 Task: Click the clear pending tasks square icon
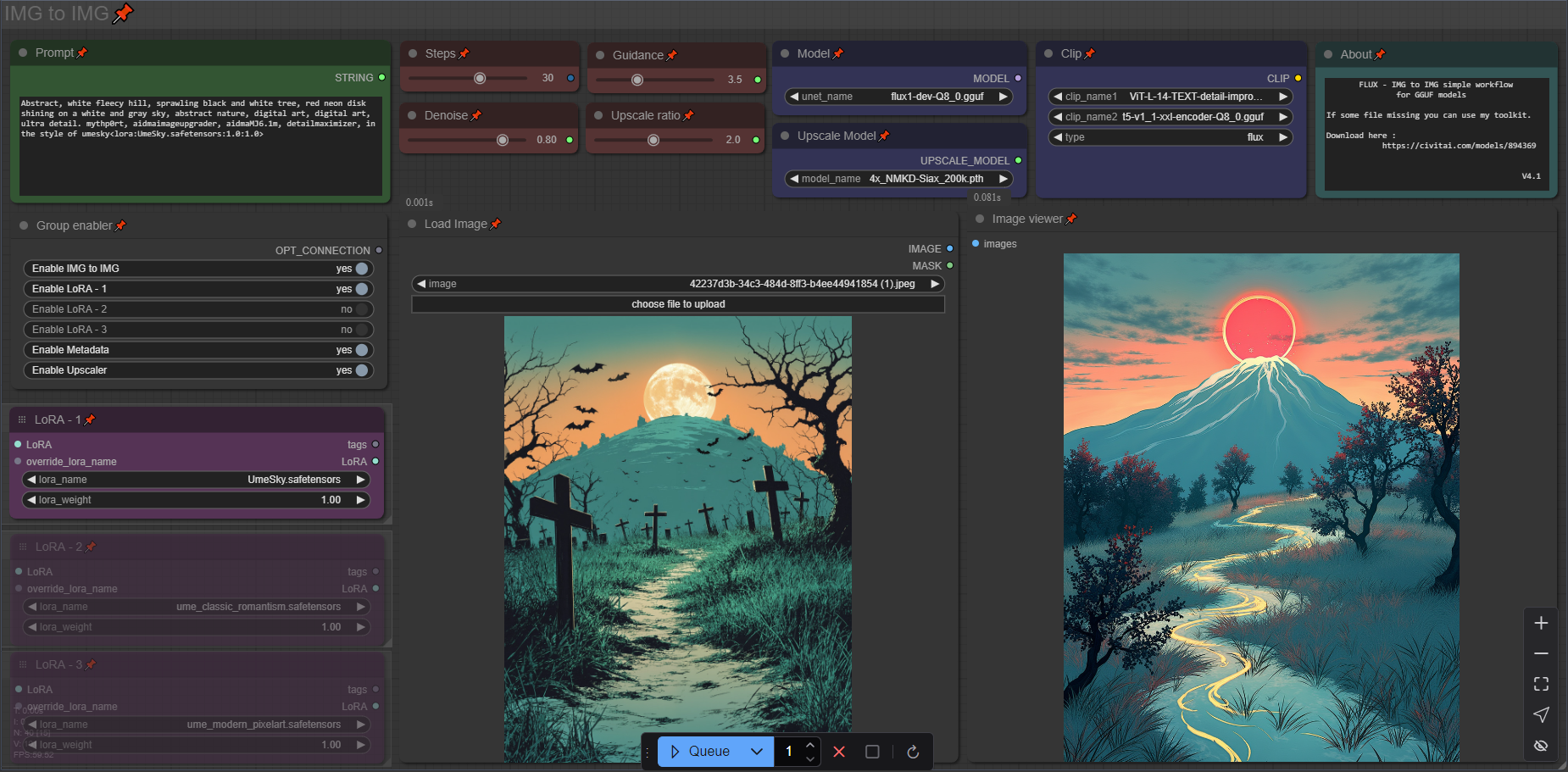pyautogui.click(x=872, y=752)
